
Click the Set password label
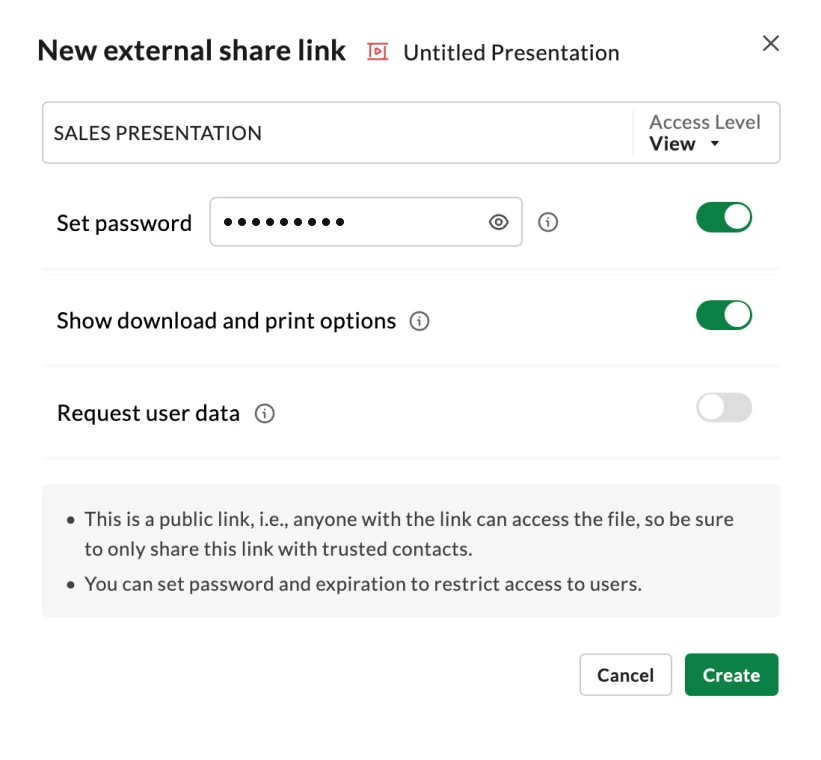[124, 223]
